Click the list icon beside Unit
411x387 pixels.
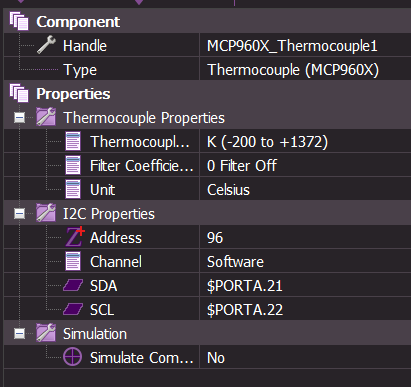click(x=73, y=190)
